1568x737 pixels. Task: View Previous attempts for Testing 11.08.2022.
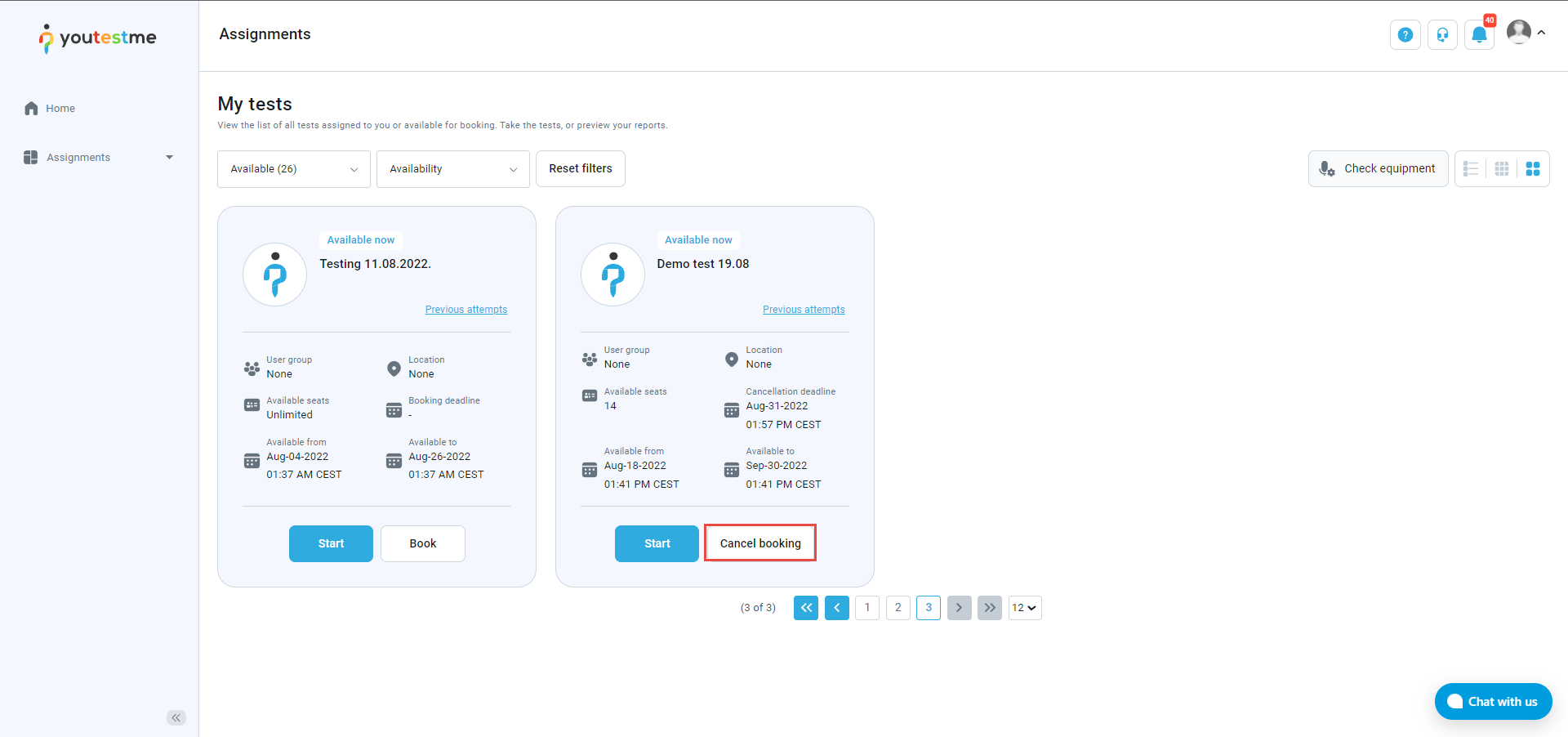465,310
